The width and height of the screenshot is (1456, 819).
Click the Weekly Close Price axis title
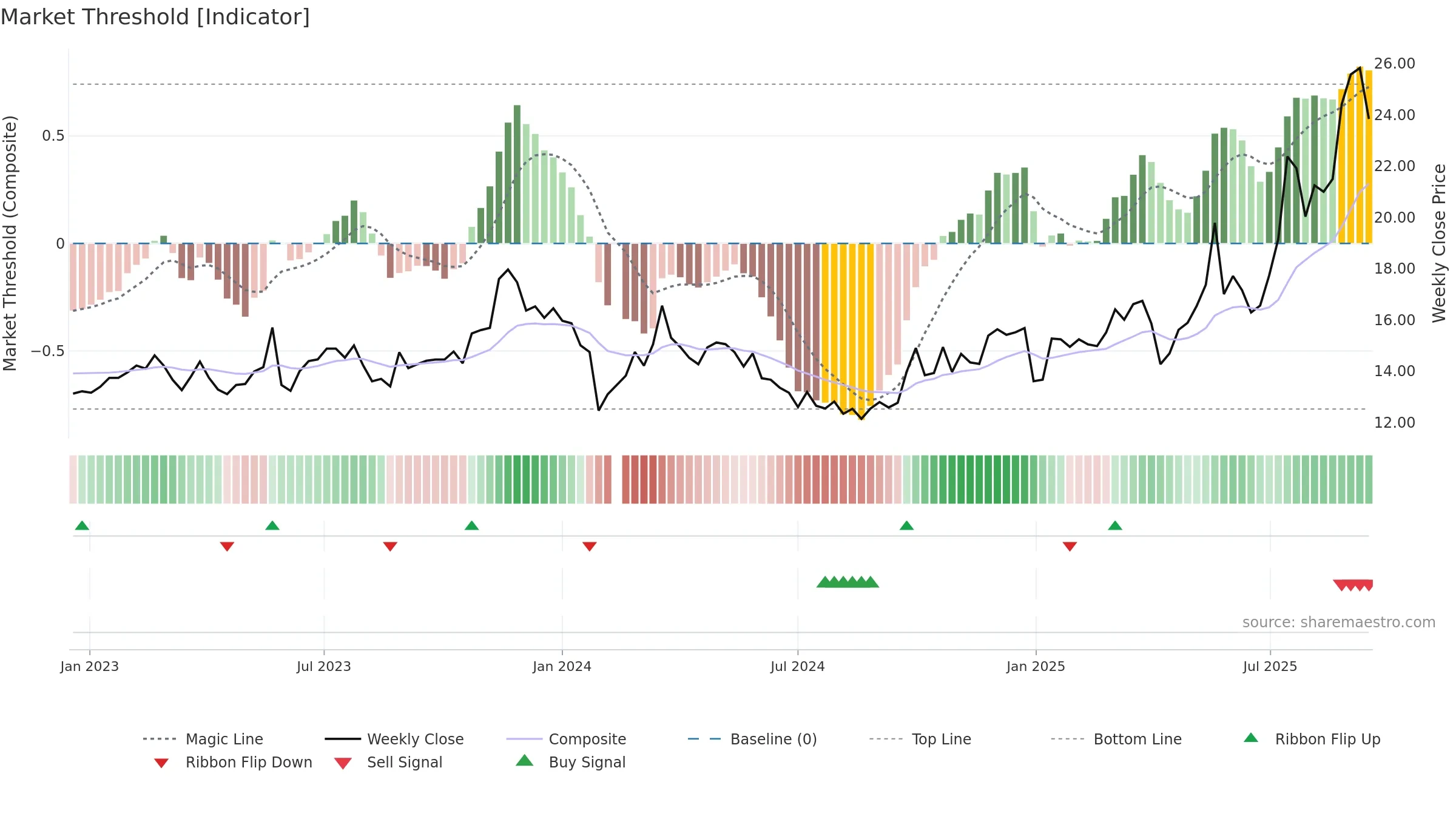click(1439, 243)
